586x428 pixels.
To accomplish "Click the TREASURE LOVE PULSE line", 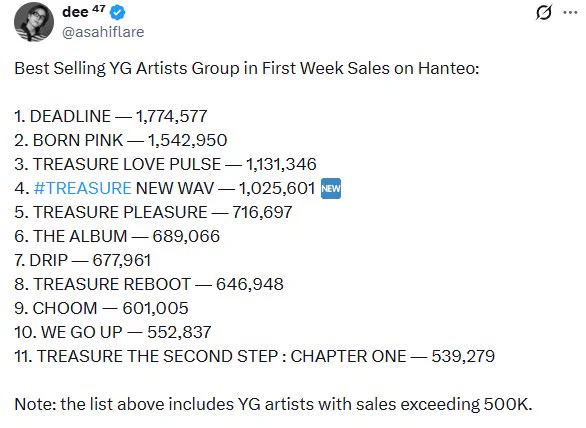I will [165, 164].
